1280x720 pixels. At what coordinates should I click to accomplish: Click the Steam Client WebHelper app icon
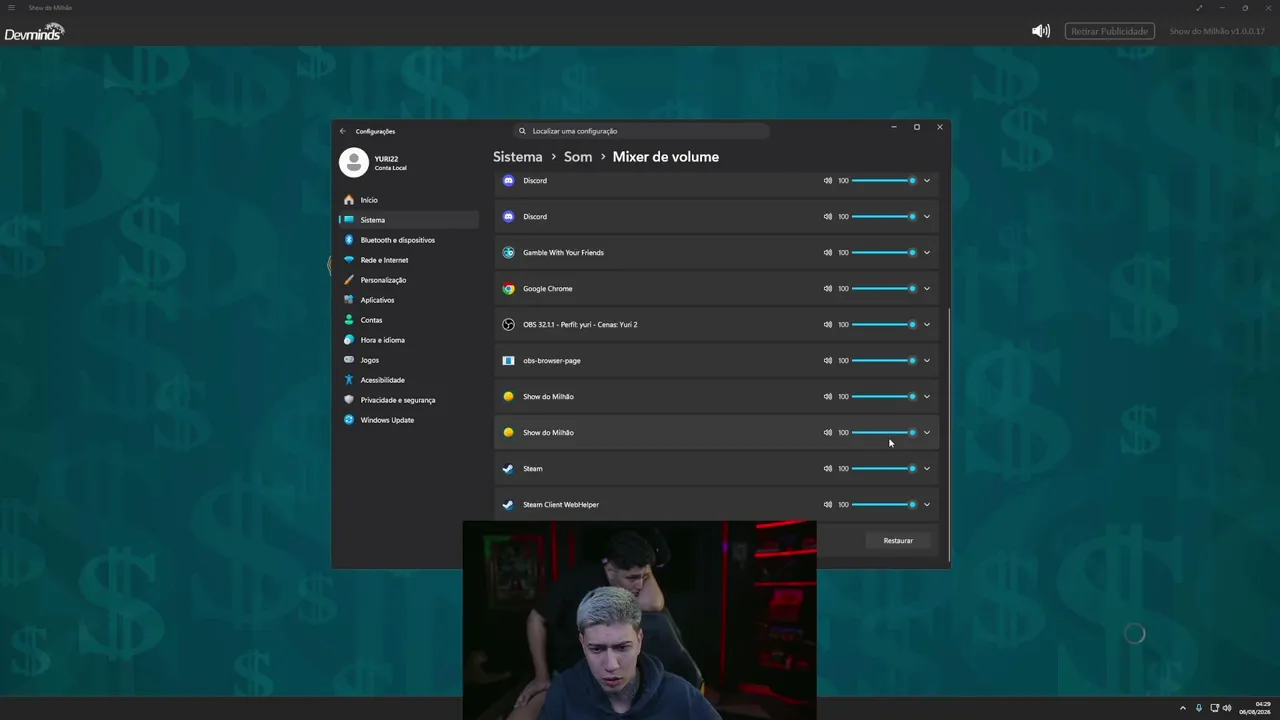(508, 505)
